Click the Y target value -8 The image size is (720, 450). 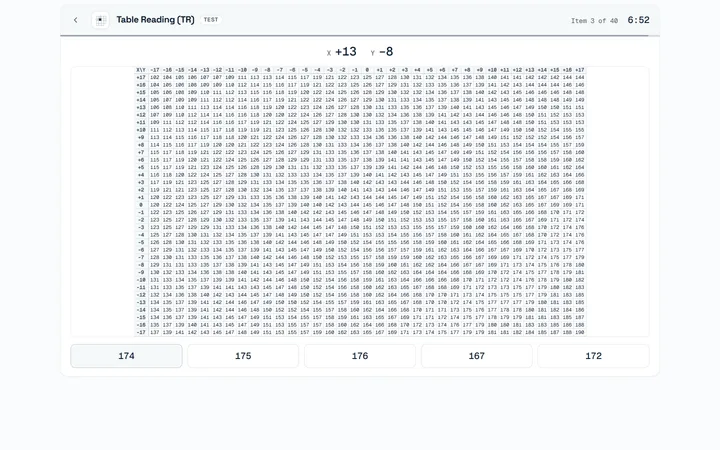click(x=386, y=51)
